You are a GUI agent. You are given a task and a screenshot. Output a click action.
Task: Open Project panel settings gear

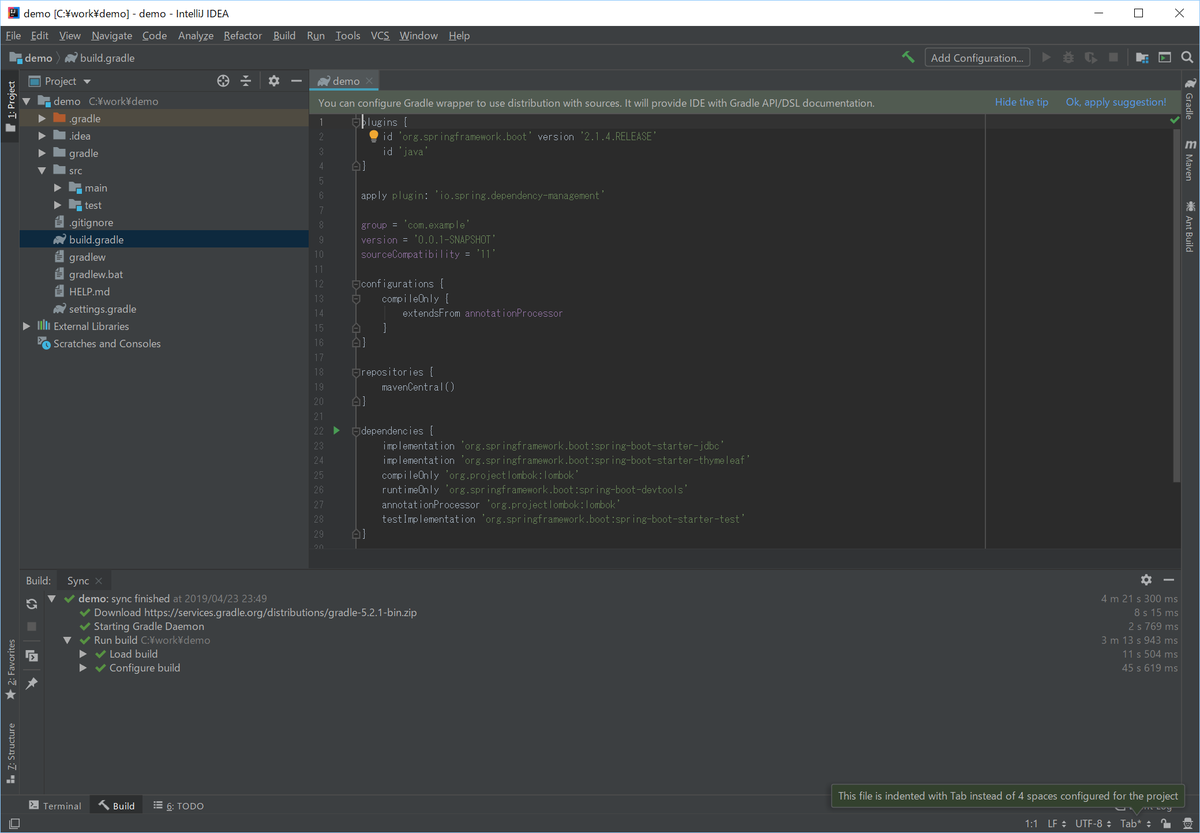click(273, 81)
